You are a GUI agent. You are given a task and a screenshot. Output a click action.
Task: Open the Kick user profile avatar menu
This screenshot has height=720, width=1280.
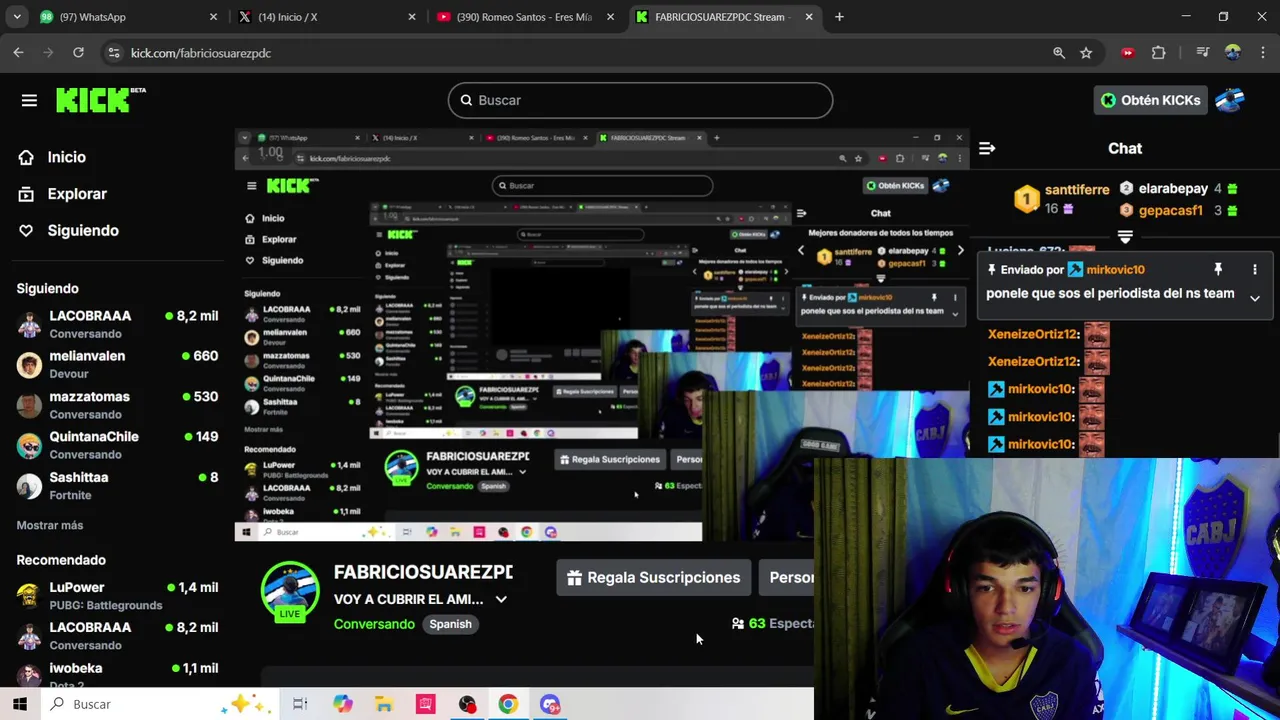coord(1230,100)
